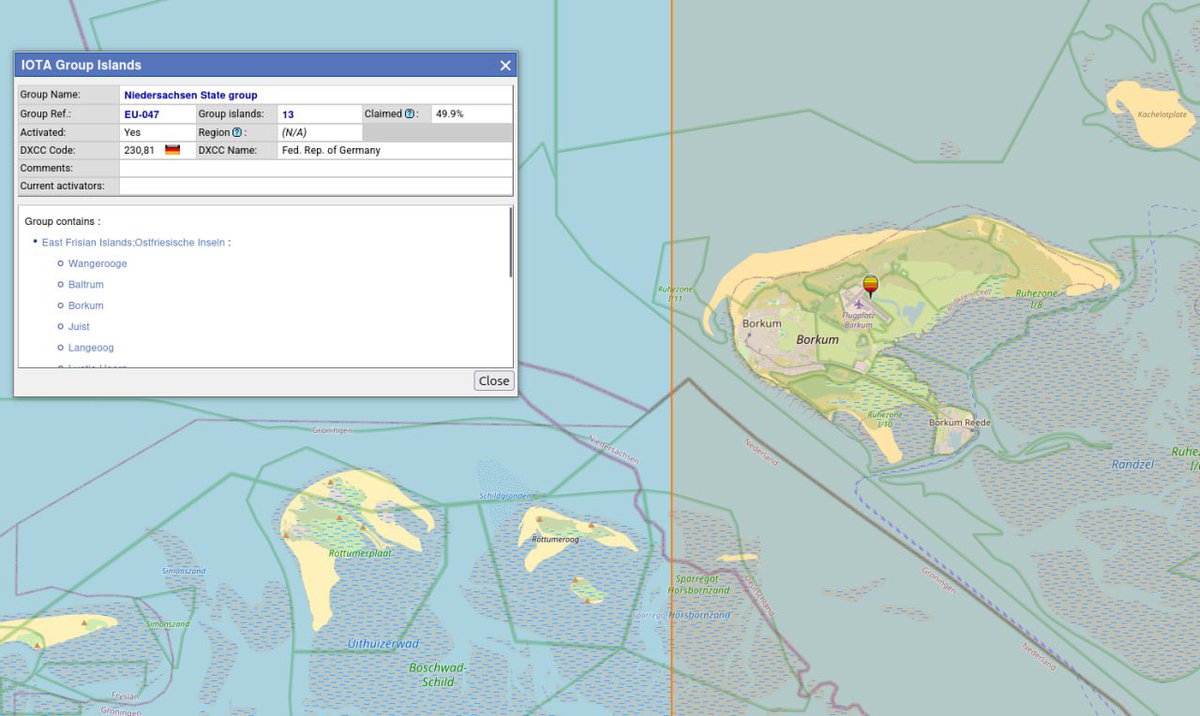Viewport: 1200px width, 716px height.
Task: Click the Borkum island map pin marker
Action: (871, 286)
